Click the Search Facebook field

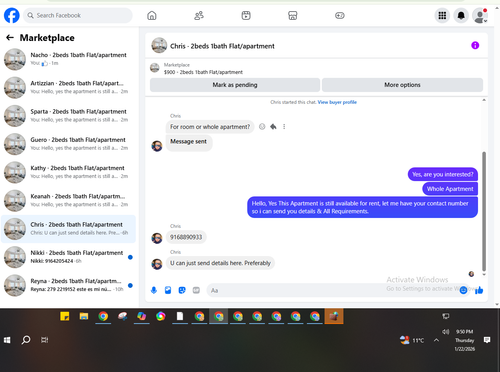[x=78, y=15]
